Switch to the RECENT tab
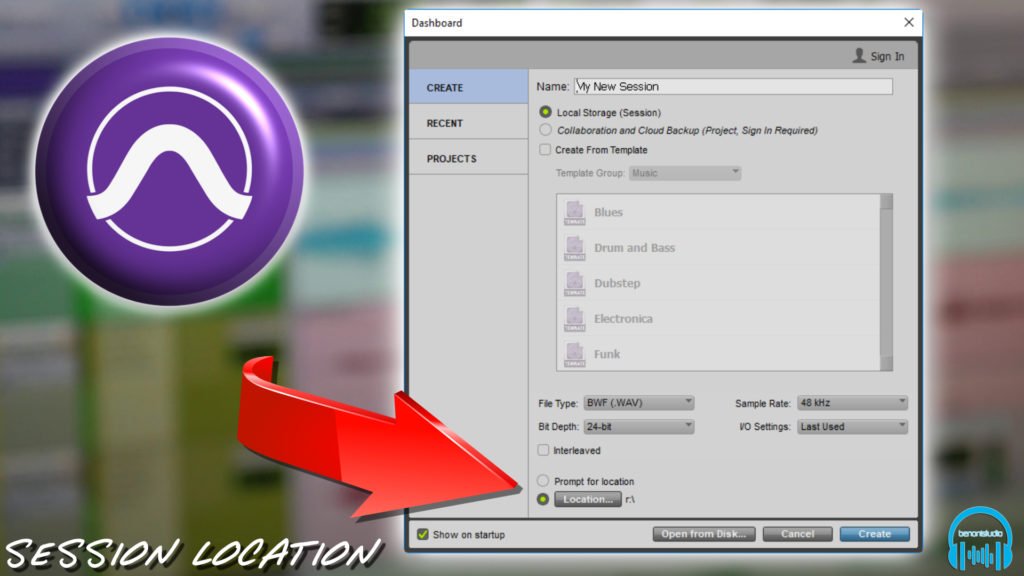 point(469,123)
